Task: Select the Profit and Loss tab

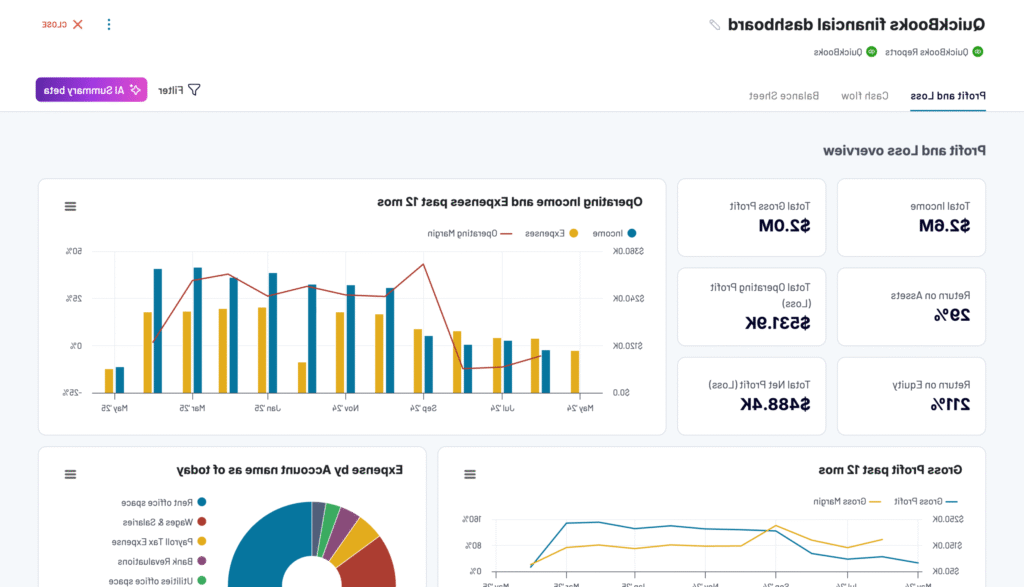Action: tap(948, 96)
